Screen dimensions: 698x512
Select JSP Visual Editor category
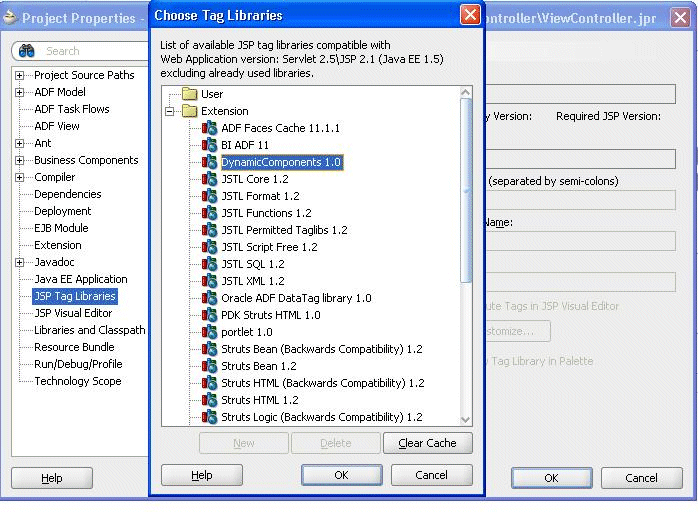[x=73, y=313]
